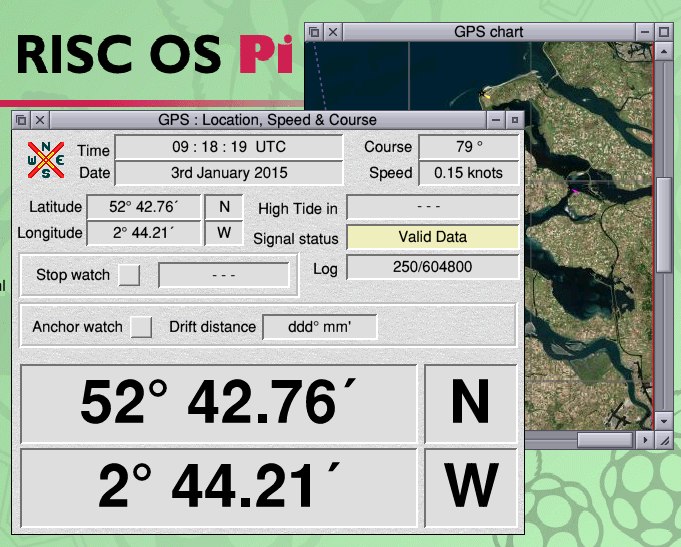The width and height of the screenshot is (681, 547).
Task: Click the GPS chart scroll up arrow
Action: pyautogui.click(x=664, y=52)
